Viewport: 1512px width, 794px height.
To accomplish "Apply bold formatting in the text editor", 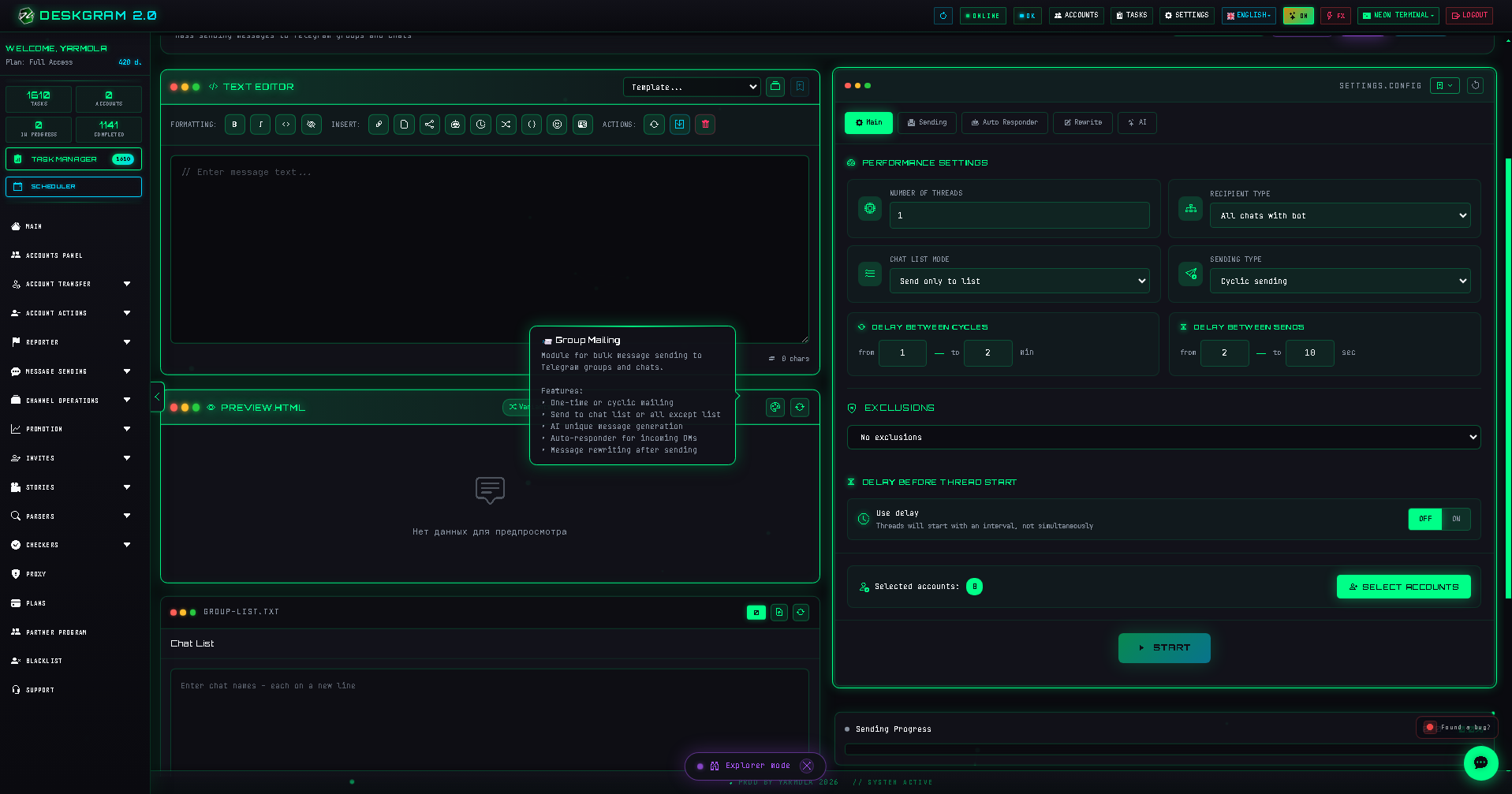I will (x=234, y=125).
